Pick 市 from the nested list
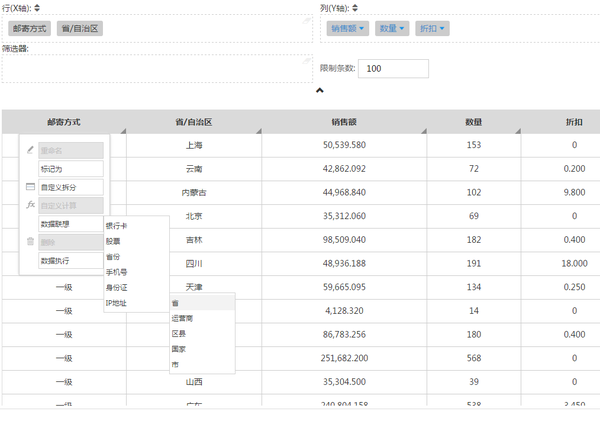 (x=202, y=364)
